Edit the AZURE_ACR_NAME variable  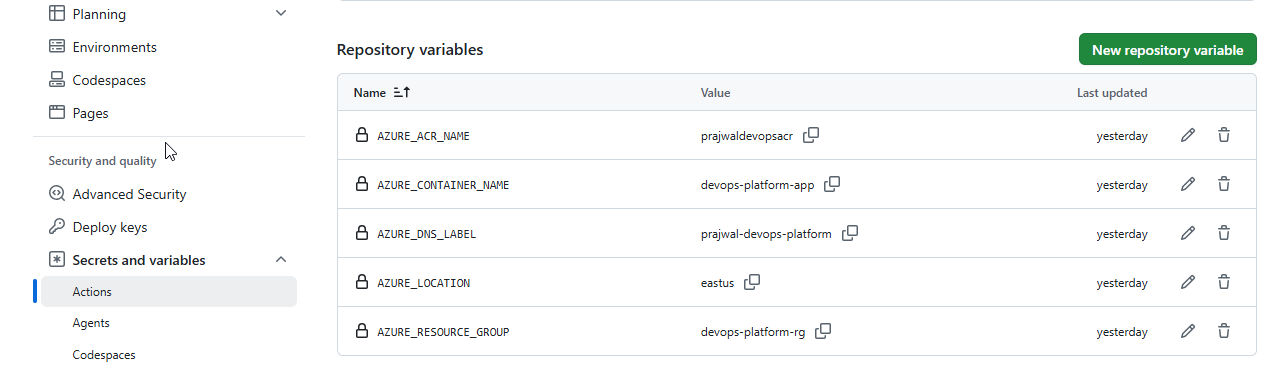point(1188,135)
